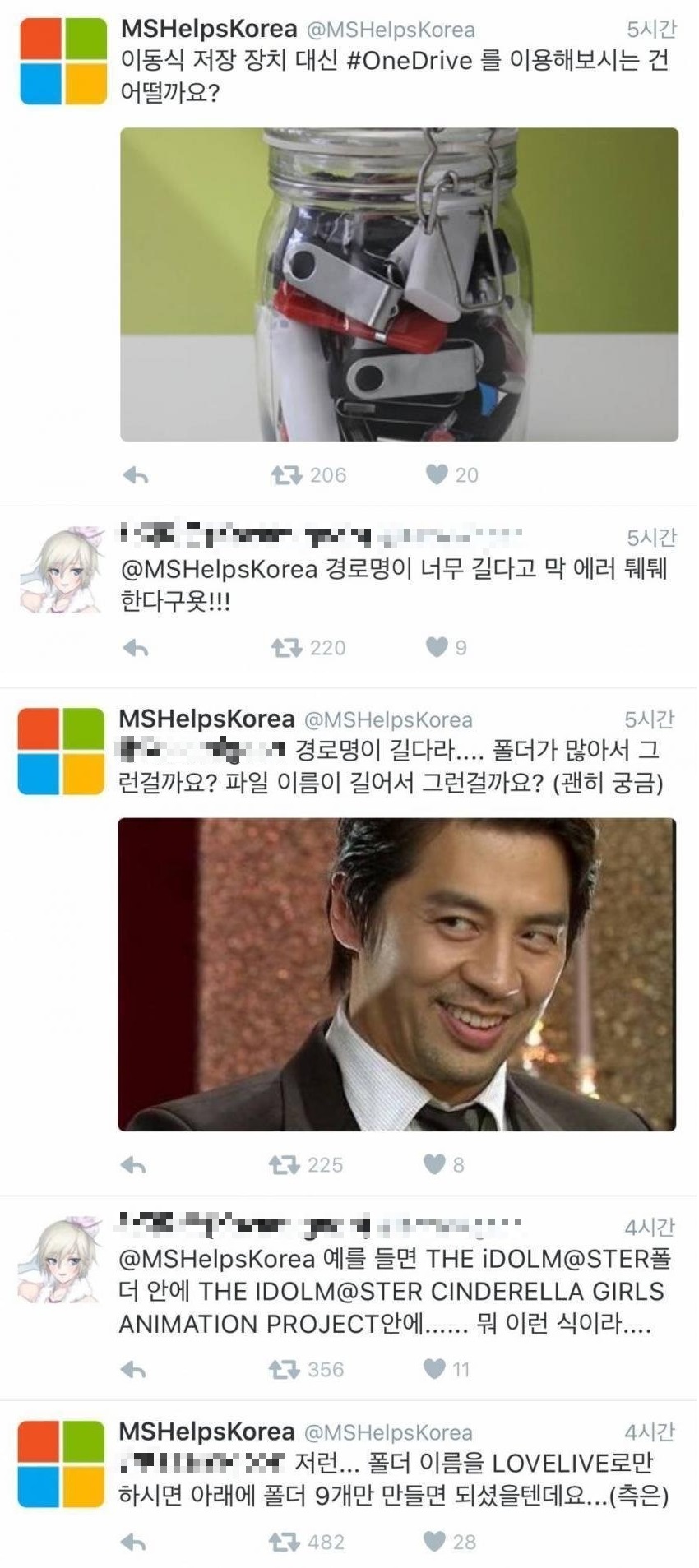Like the reply showing 9 likes
The width and height of the screenshot is (699, 1568).
[x=437, y=647]
